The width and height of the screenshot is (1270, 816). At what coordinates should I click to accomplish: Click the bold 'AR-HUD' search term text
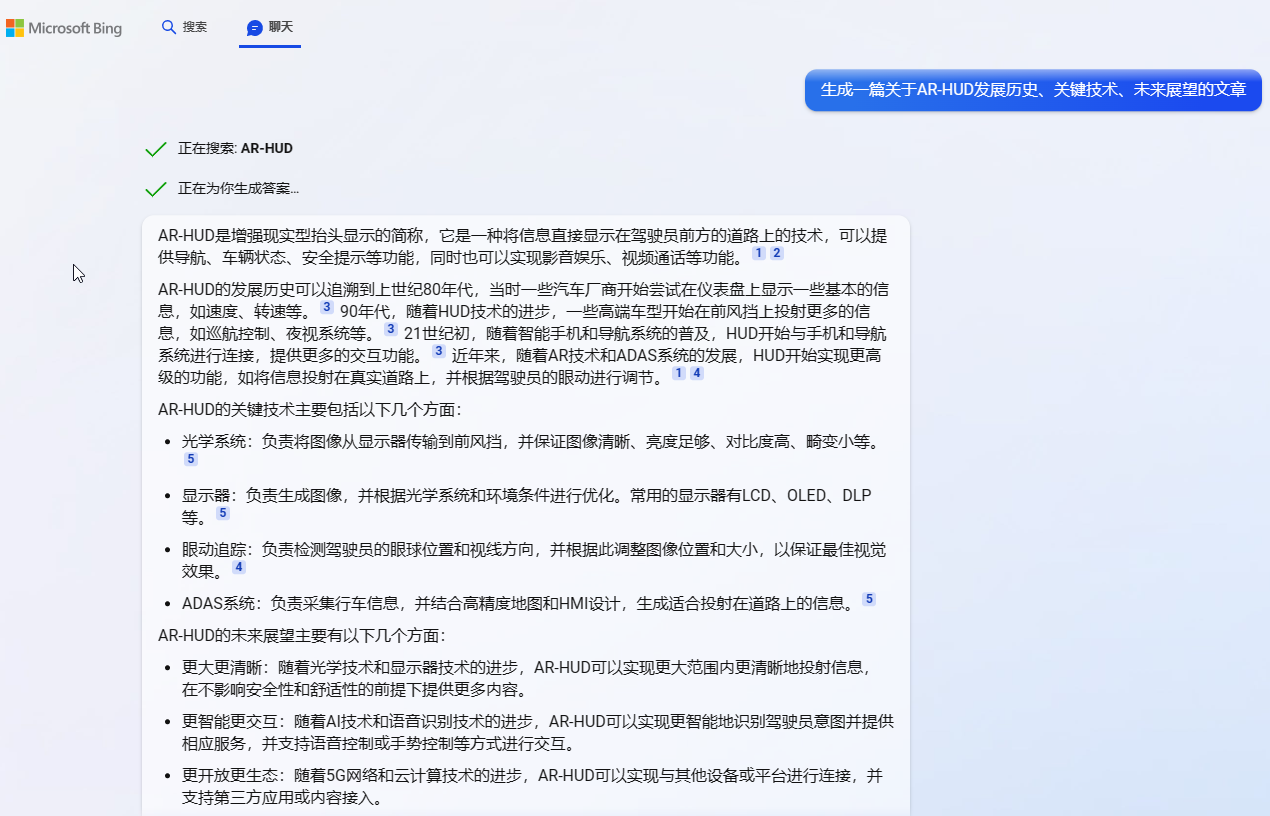pos(266,148)
